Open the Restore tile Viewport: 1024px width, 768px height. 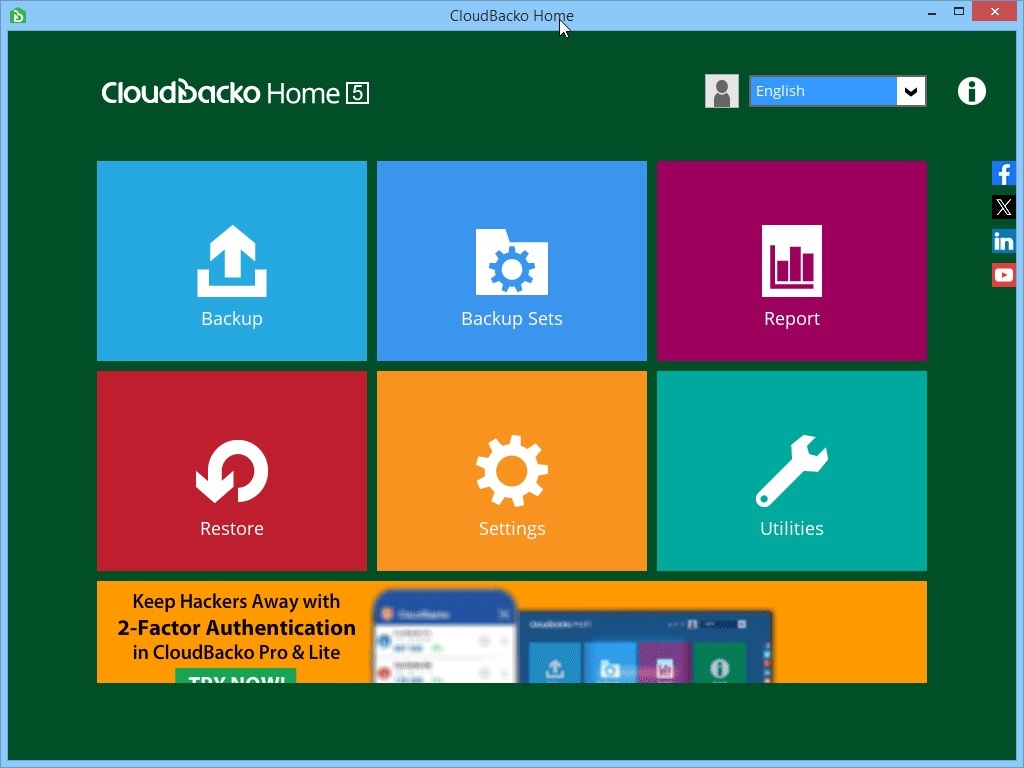click(232, 471)
